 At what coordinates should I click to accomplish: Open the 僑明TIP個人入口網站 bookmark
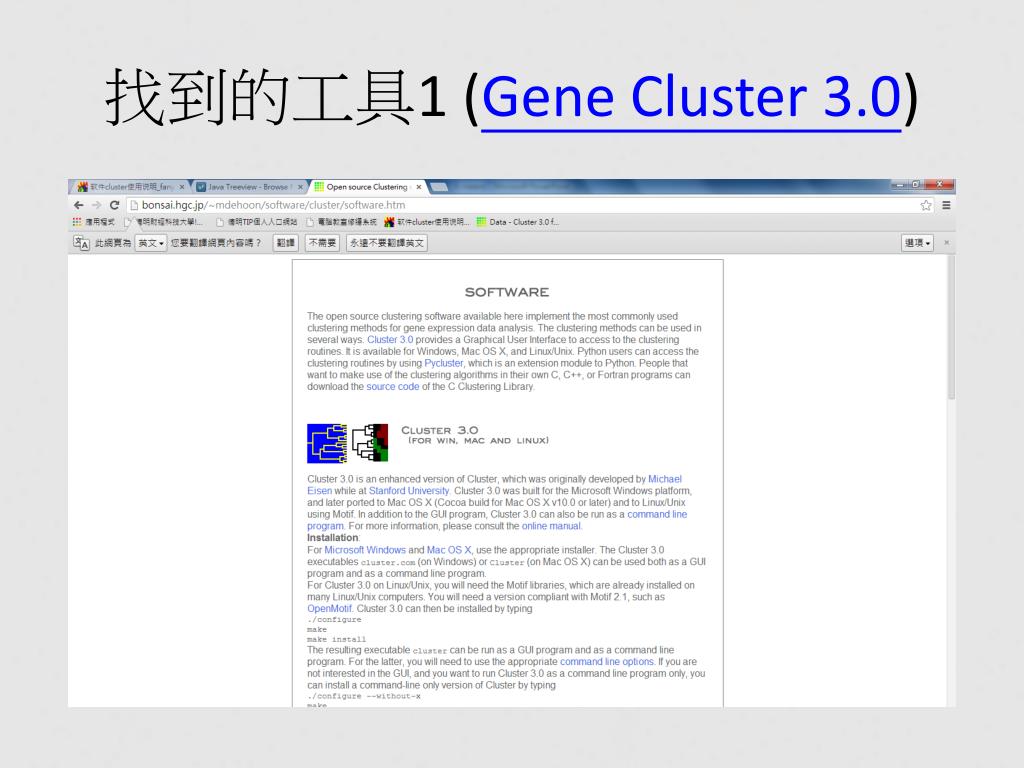(x=257, y=222)
